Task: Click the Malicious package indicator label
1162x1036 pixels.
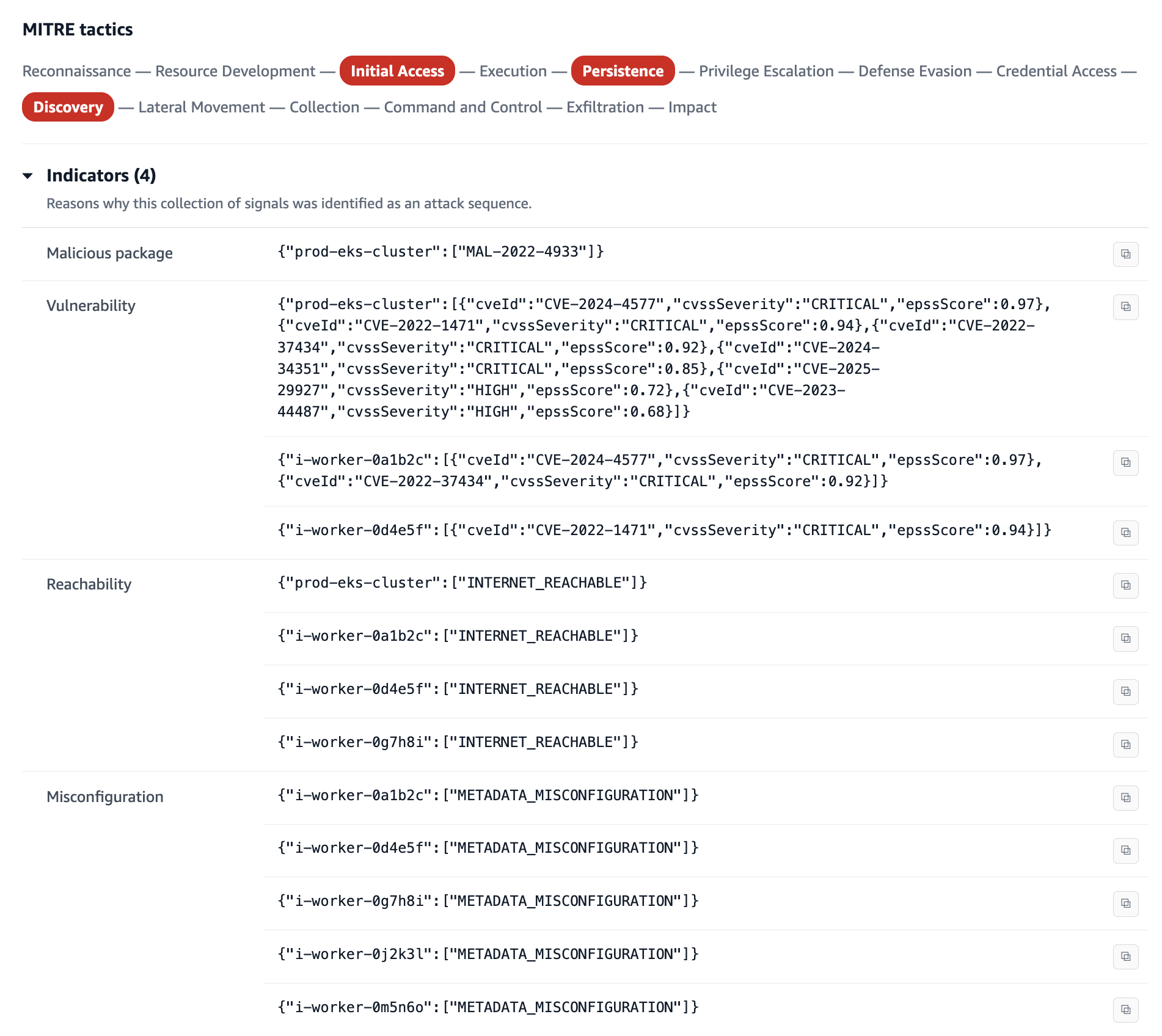Action: tap(109, 253)
